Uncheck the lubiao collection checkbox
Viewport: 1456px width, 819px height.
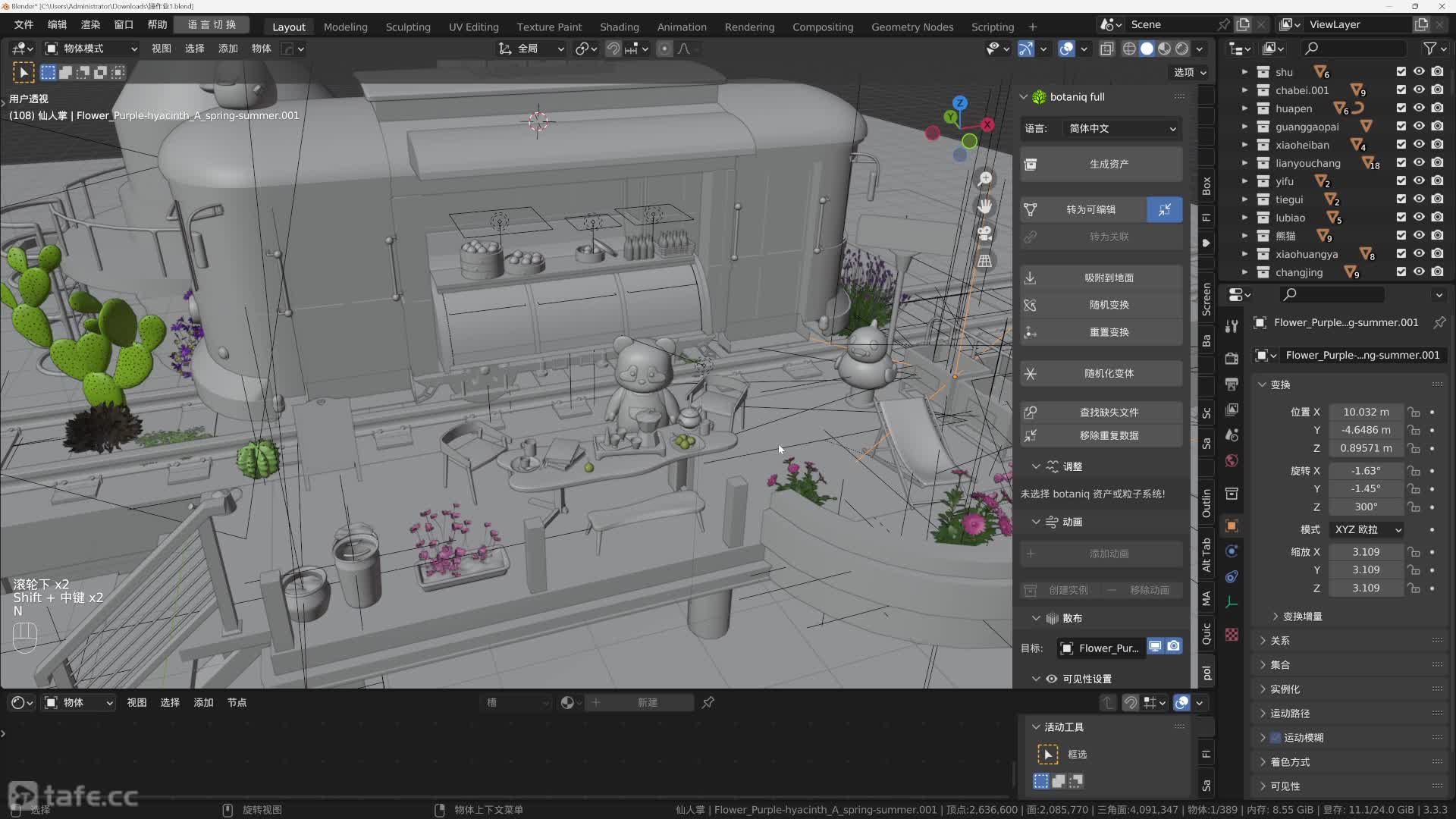(1401, 217)
